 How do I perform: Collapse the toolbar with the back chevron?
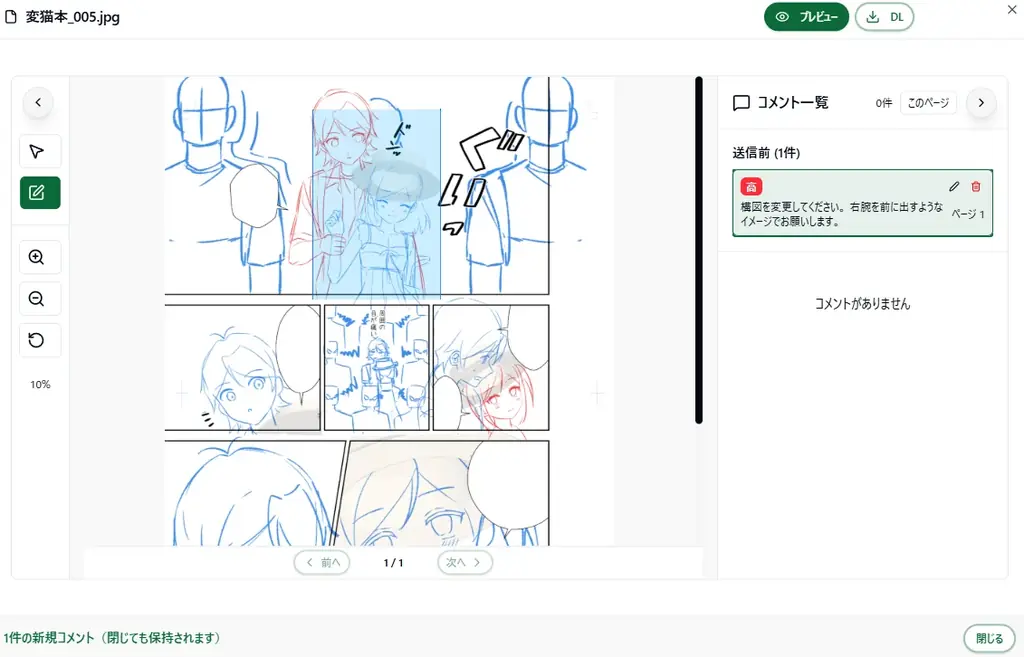point(39,102)
